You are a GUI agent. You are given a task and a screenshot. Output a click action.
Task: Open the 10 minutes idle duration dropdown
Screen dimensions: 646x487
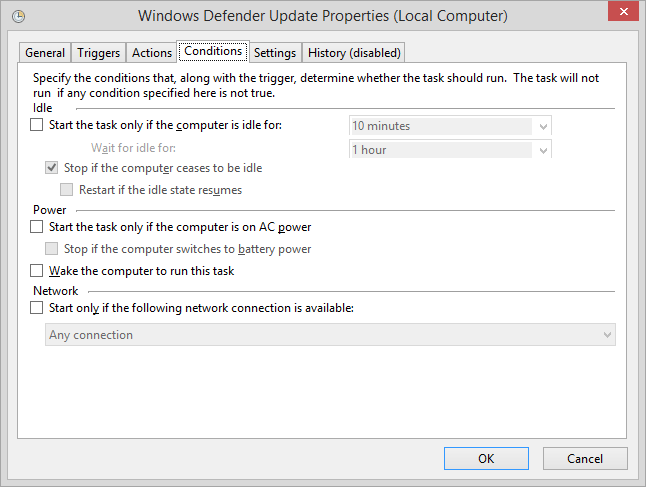(450, 126)
